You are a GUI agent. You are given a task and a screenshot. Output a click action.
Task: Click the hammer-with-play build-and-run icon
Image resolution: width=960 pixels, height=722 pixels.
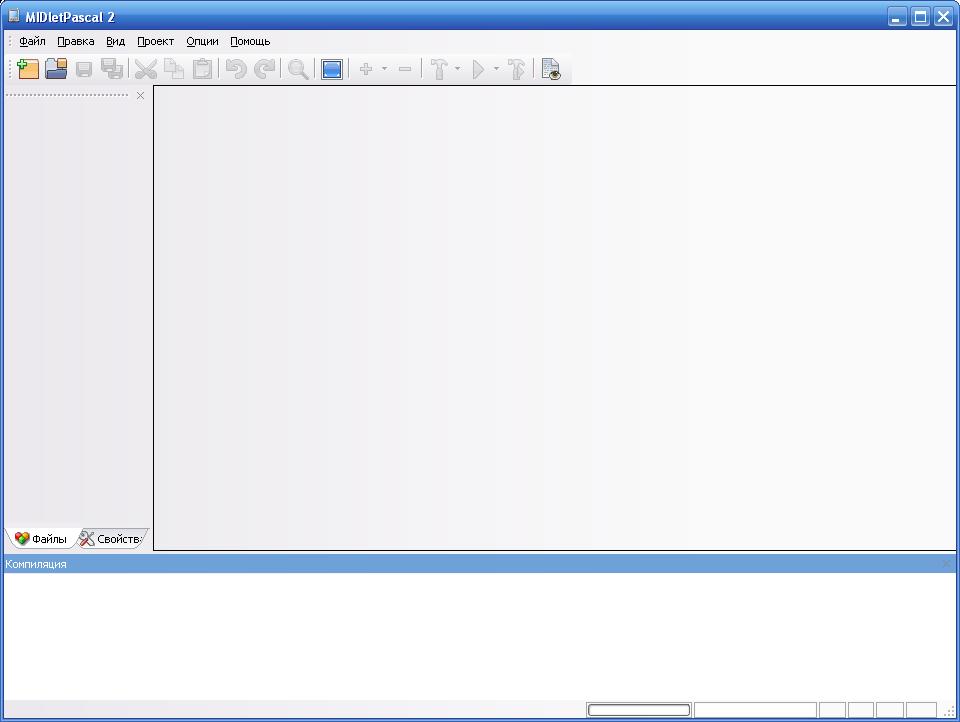click(517, 69)
